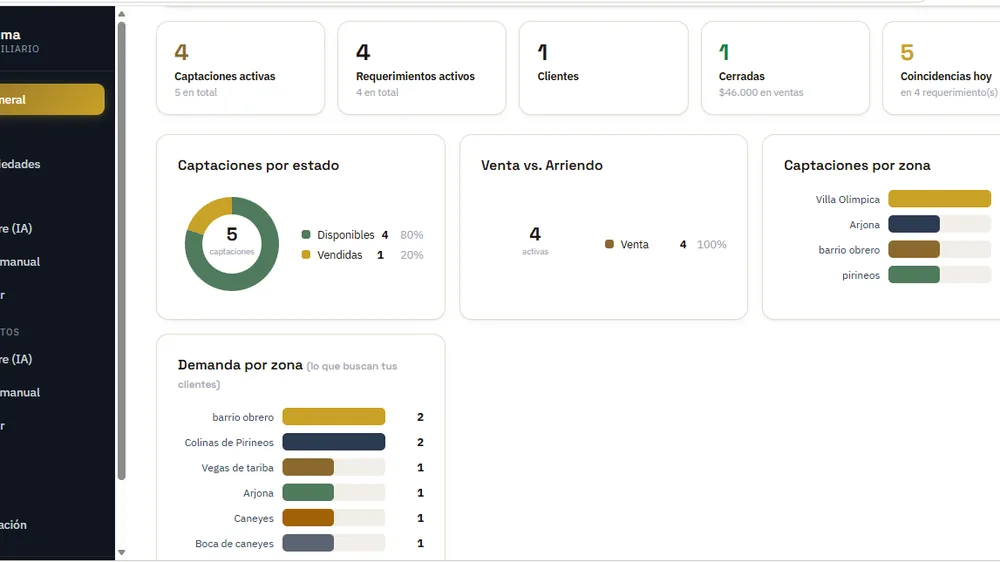Click the "Venta vs. Arriendo" heading
Image resolution: width=1000 pixels, height=562 pixels.
541,165
